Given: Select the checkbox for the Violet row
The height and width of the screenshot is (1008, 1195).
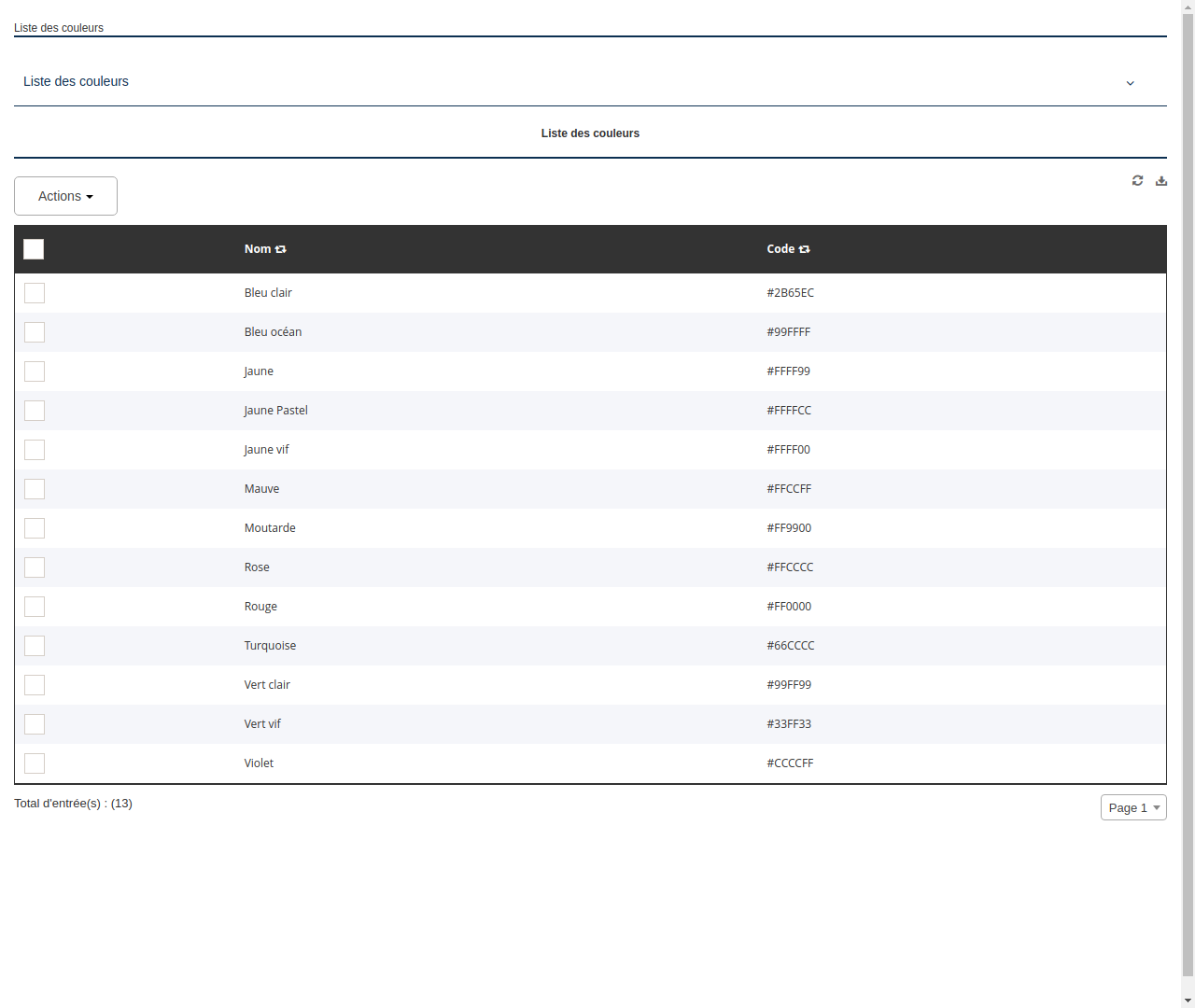Looking at the screenshot, I should (35, 763).
